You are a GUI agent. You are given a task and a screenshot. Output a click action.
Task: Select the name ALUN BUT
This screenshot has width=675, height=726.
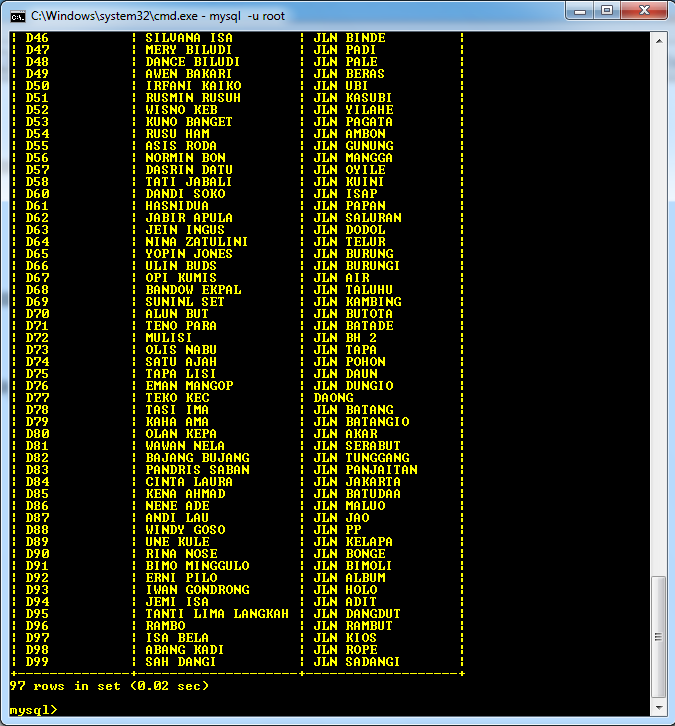[177, 315]
